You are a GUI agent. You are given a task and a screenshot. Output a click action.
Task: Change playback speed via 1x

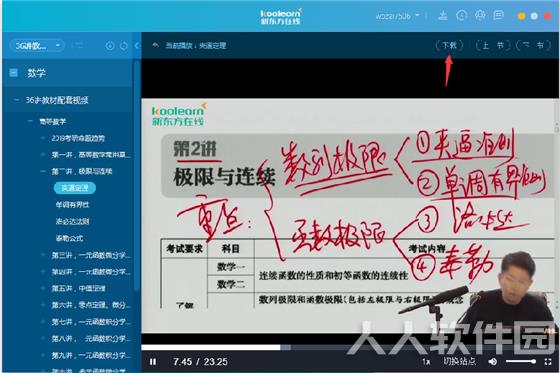(x=426, y=362)
